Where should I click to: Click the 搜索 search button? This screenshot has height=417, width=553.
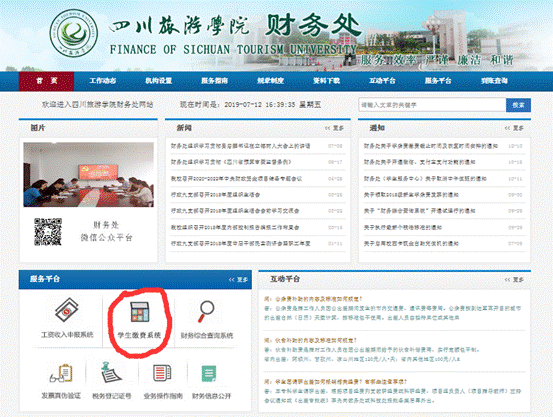click(518, 105)
